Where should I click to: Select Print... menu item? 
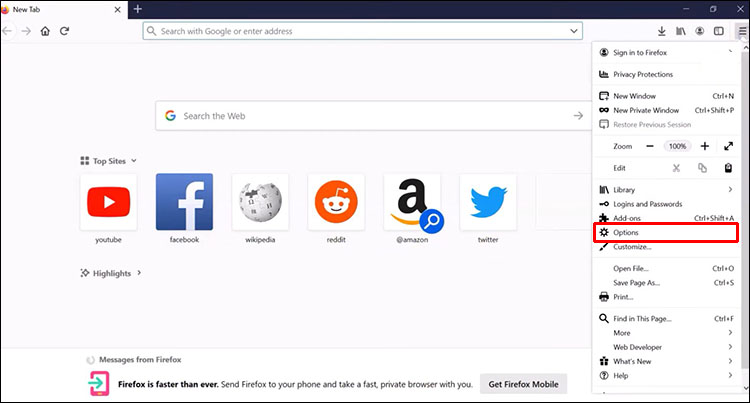pyautogui.click(x=666, y=297)
